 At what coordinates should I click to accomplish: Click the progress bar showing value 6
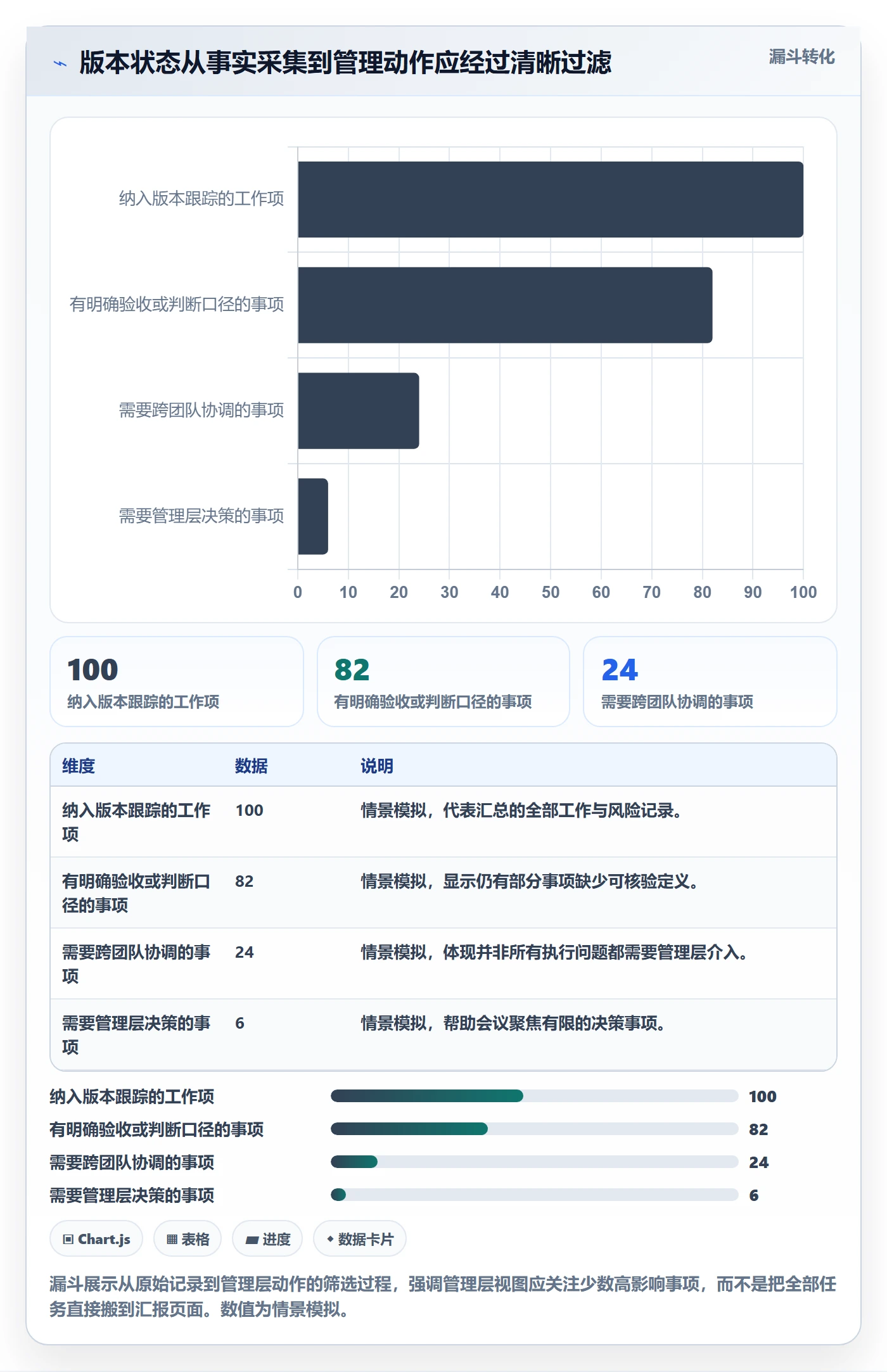(x=535, y=1195)
